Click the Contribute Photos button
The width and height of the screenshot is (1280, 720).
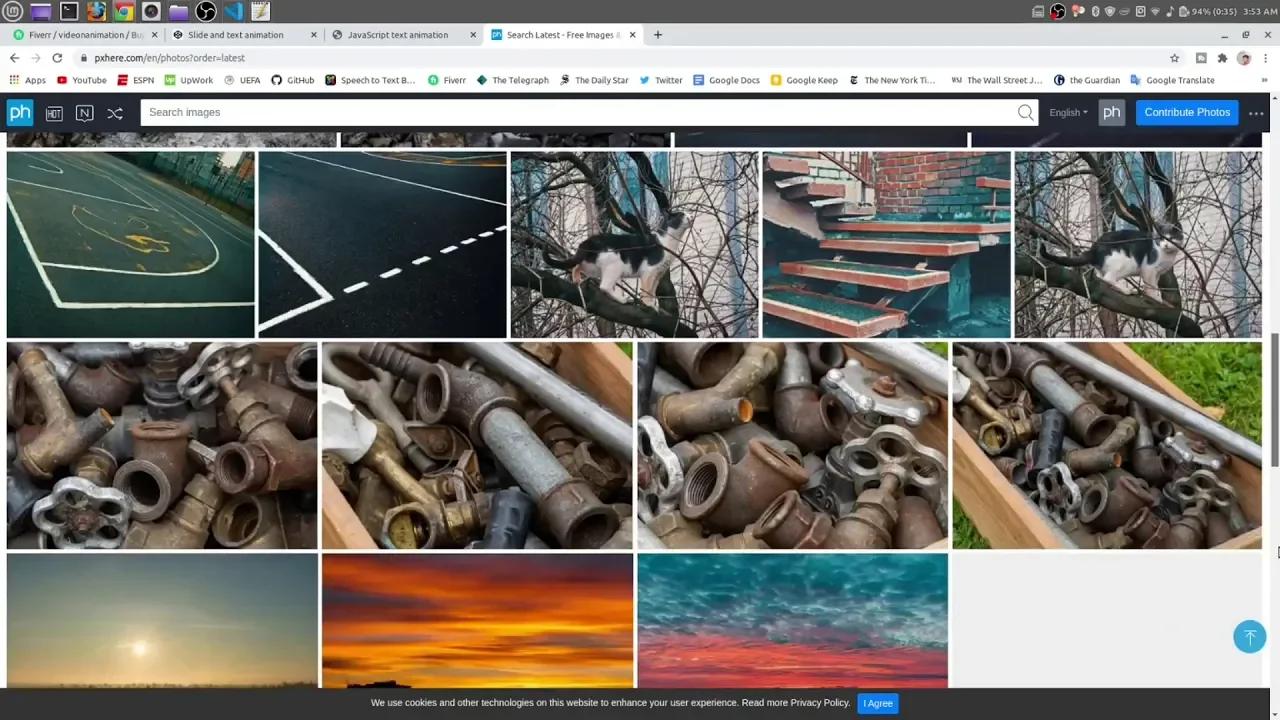[1187, 112]
